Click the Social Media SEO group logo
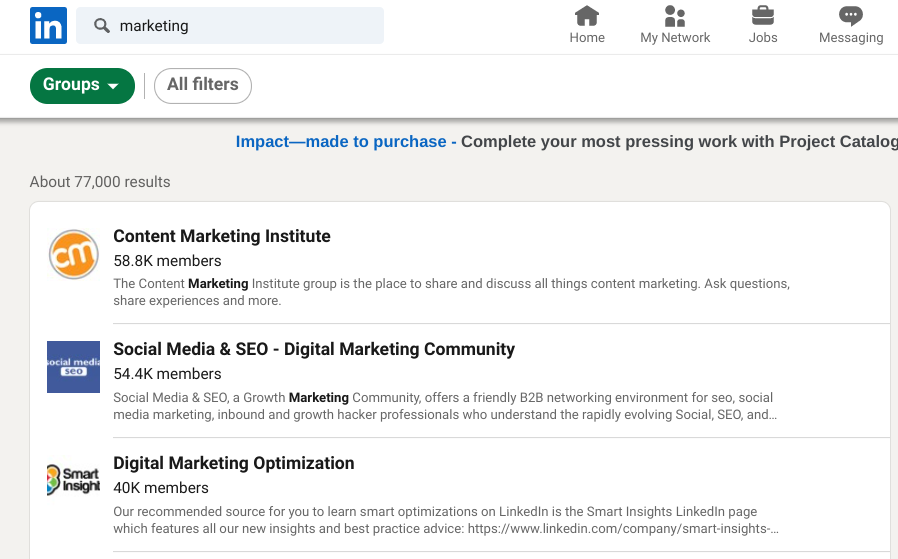 coord(73,367)
